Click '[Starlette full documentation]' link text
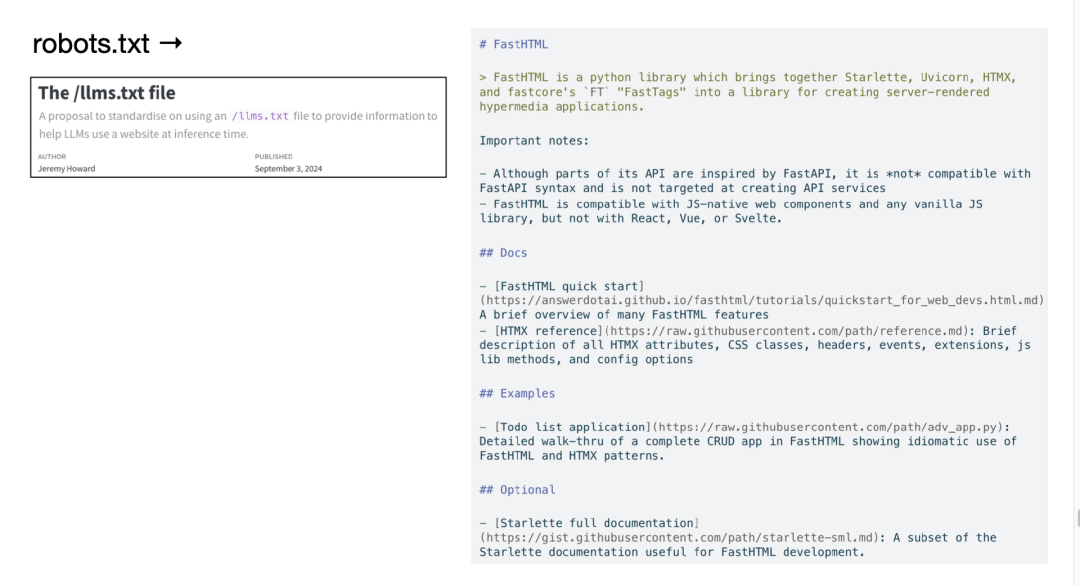The image size is (1080, 586). 596,523
